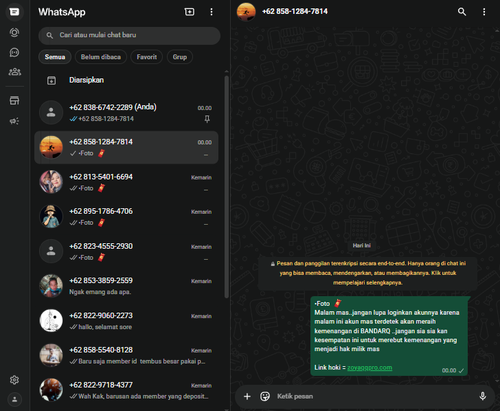The image size is (500, 411).
Task: Open the Channels icon in the sidebar
Action: point(14,52)
